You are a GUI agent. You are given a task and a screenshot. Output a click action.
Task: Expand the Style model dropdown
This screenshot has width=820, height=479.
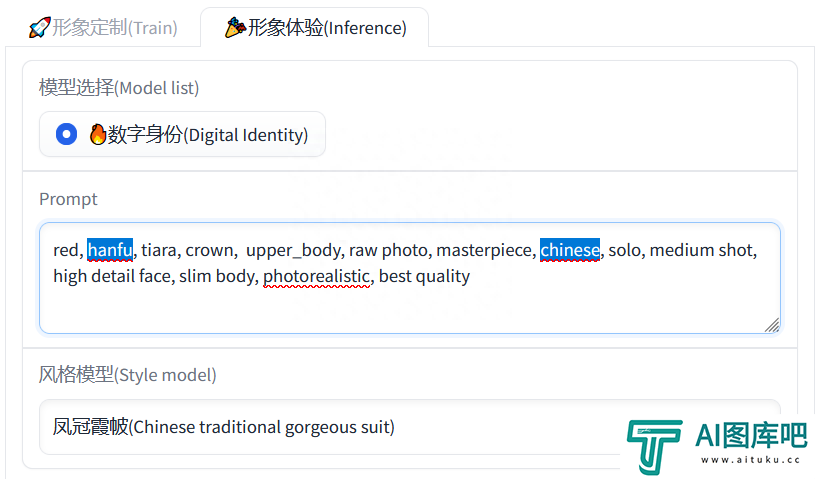(409, 427)
